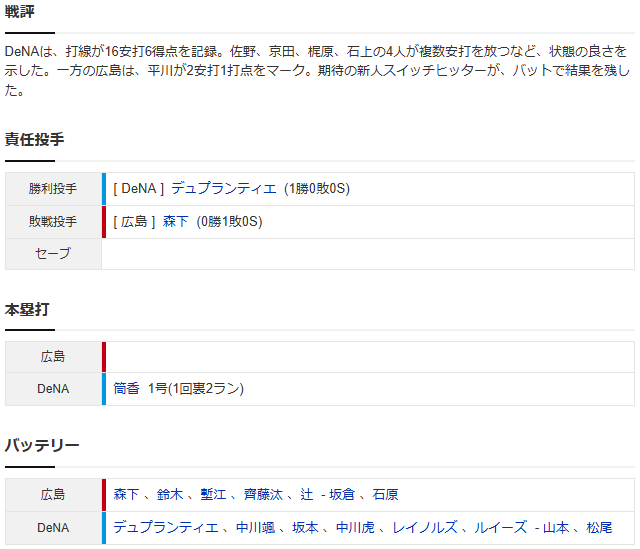Click the セーブ row label
The height and width of the screenshot is (549, 640).
tap(53, 253)
